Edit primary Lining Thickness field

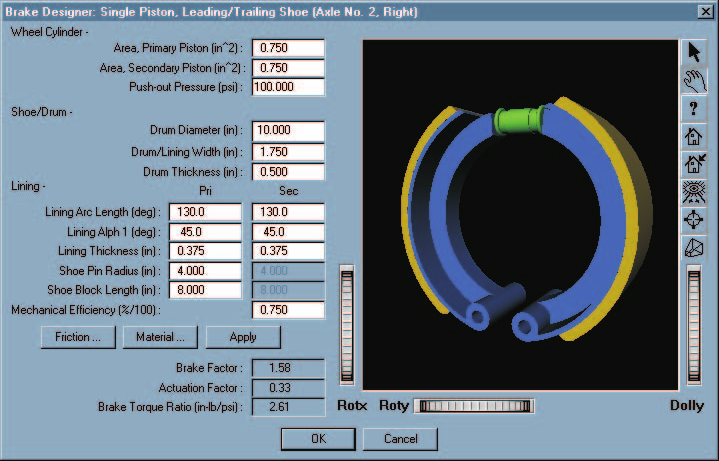pos(205,251)
